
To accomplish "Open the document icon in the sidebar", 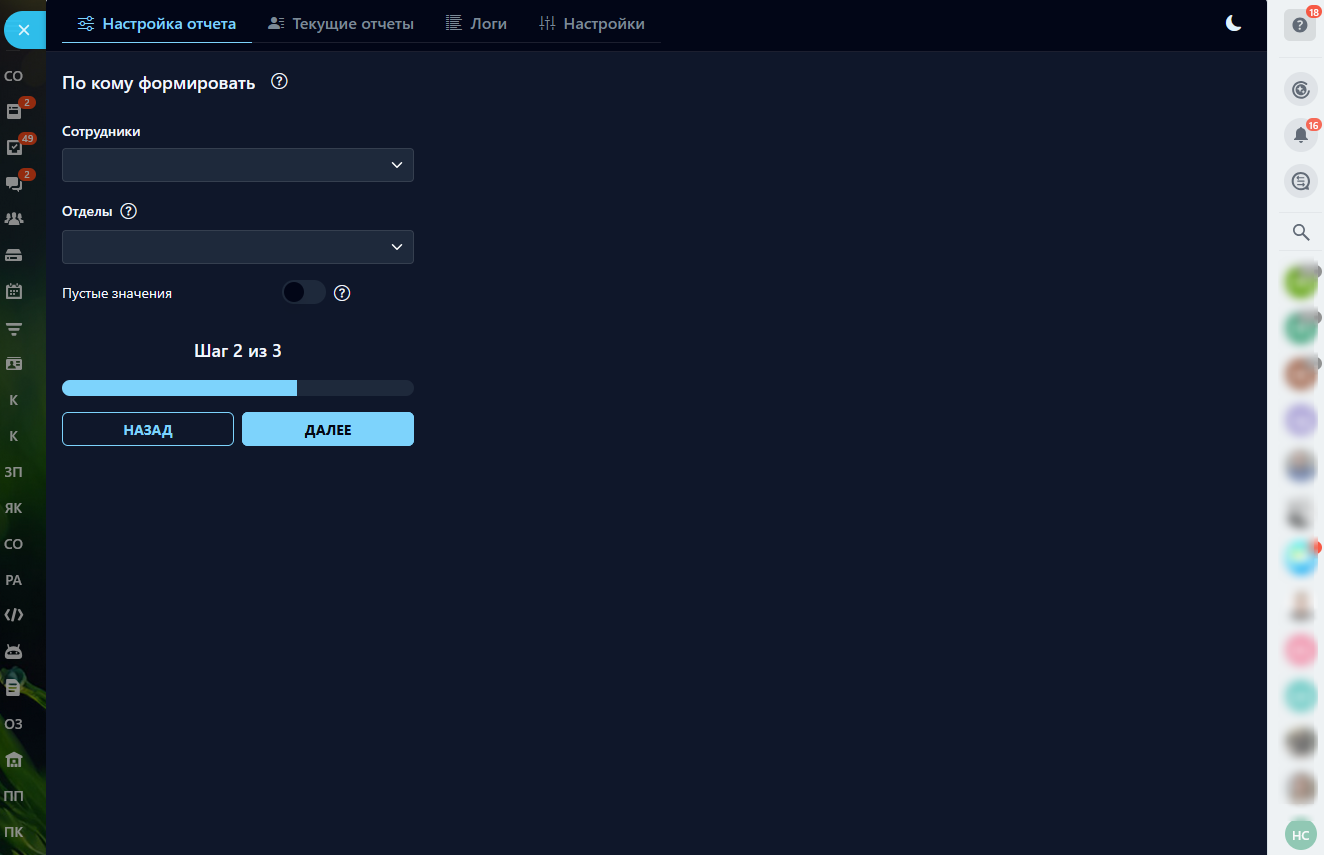I will [14, 688].
